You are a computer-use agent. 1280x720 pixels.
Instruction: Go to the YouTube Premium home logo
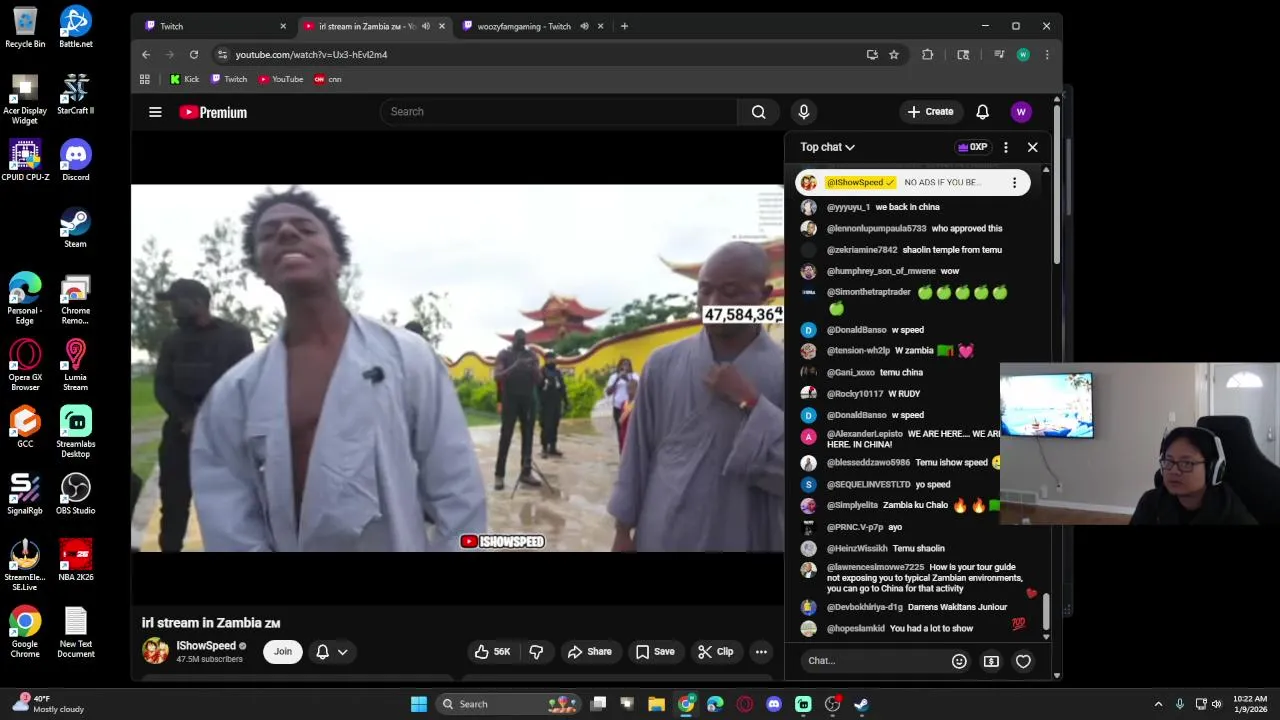213,112
